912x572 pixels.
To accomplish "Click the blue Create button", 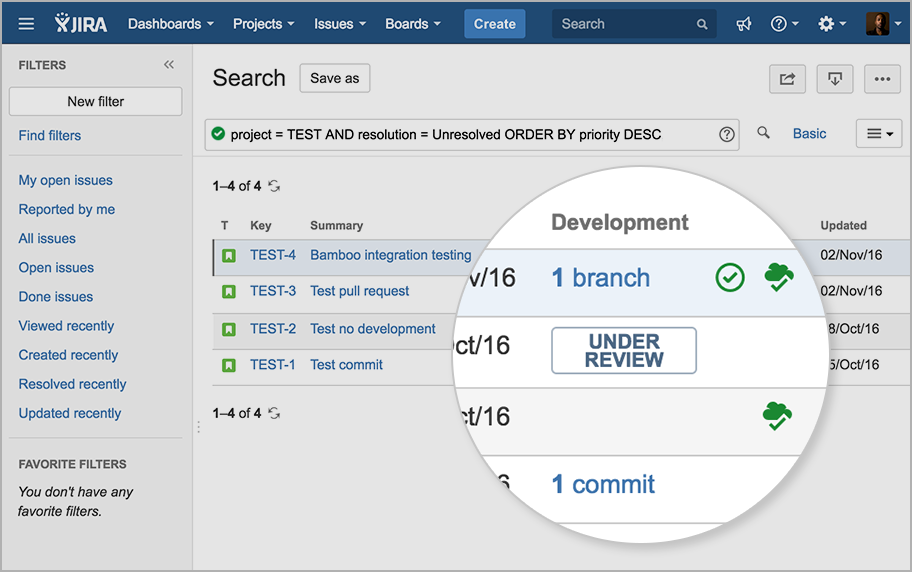I will (x=494, y=24).
